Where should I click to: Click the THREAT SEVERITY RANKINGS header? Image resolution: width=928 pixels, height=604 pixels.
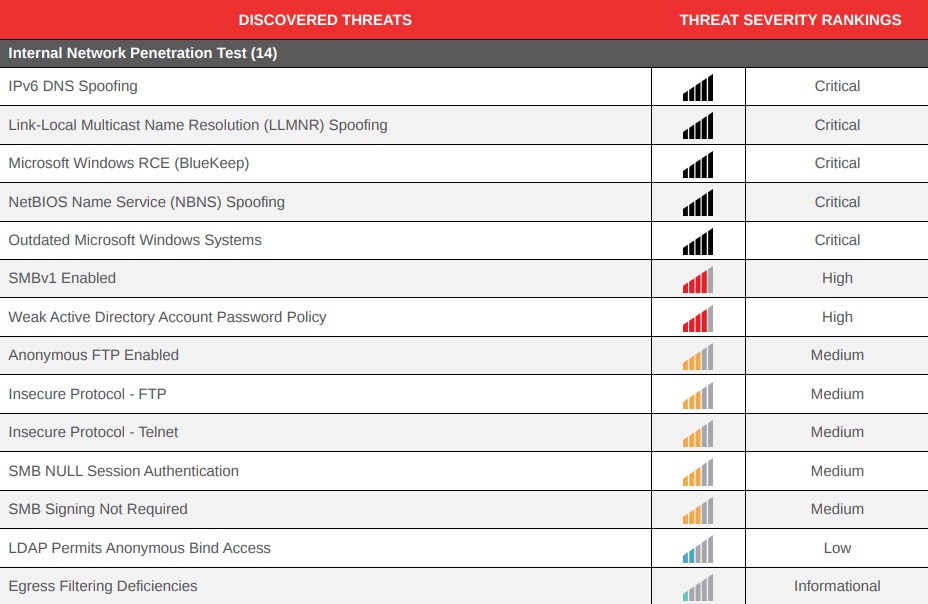(790, 19)
